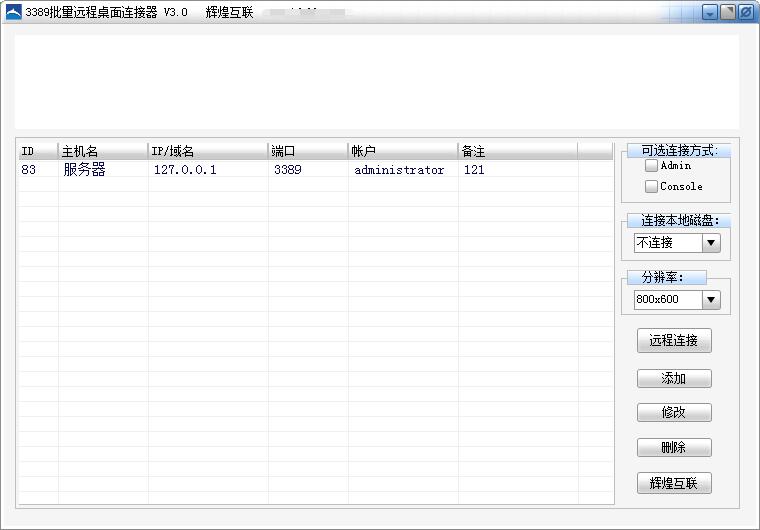Click the 添加 button to add a server

point(674,378)
